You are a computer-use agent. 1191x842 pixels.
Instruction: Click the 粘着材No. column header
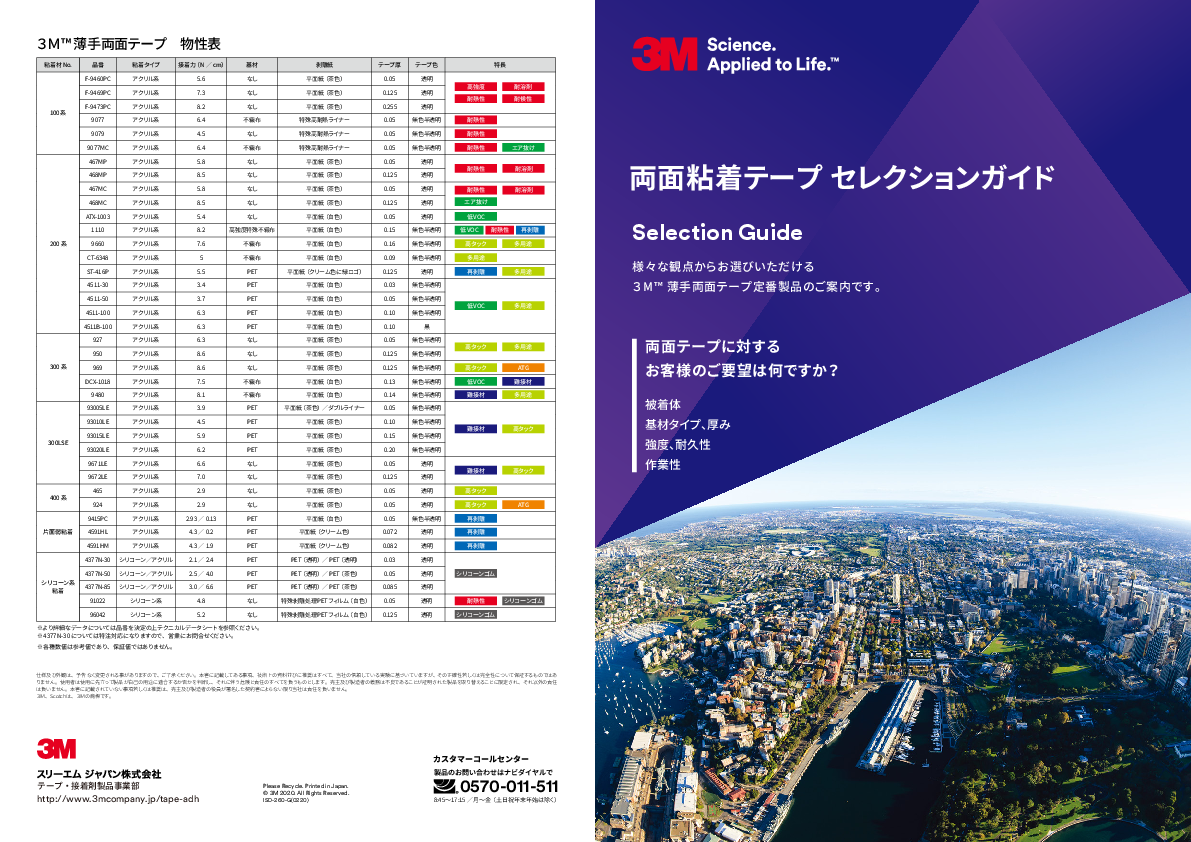tap(58, 65)
